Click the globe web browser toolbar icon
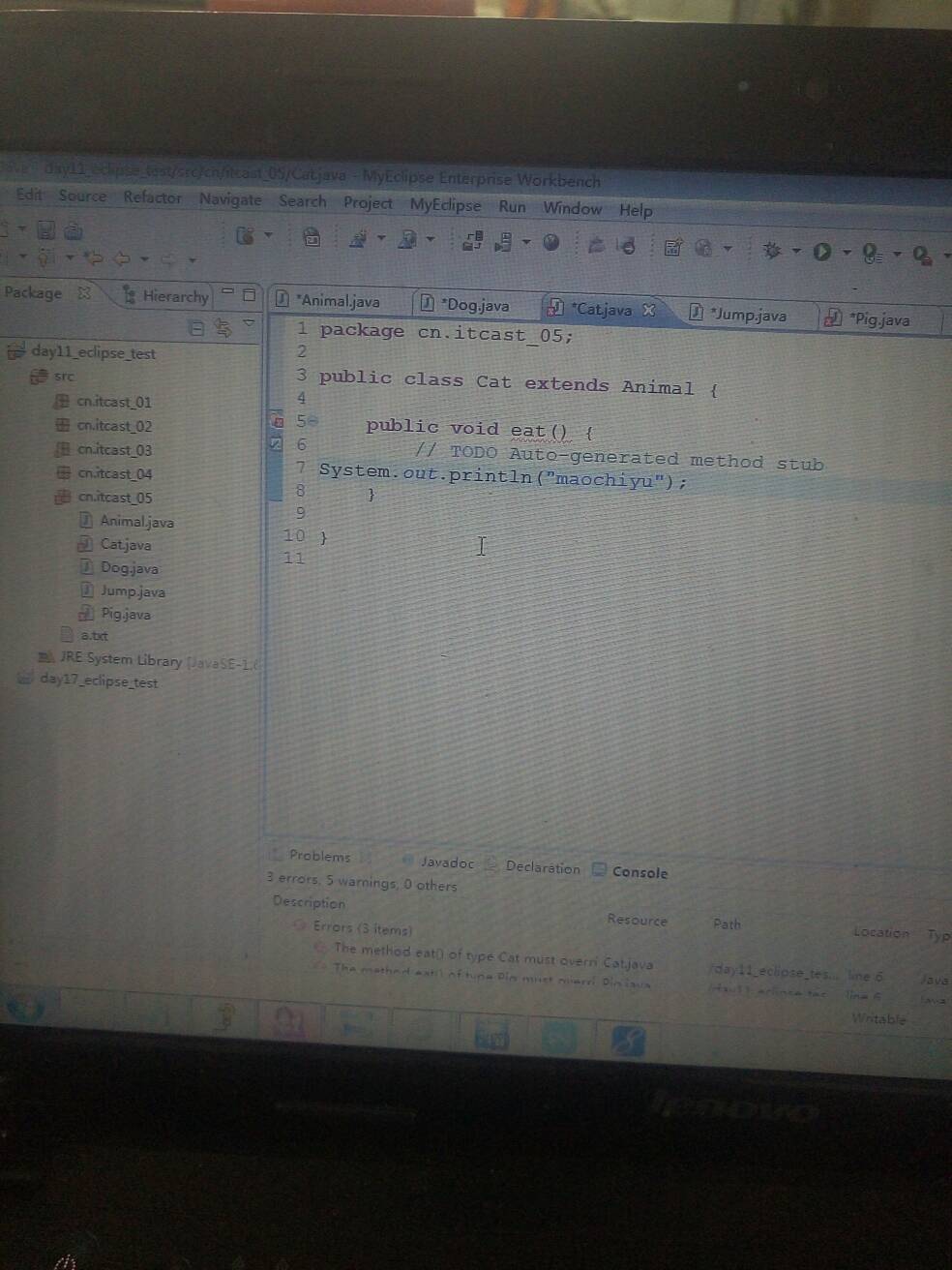952x1270 pixels. coord(551,243)
